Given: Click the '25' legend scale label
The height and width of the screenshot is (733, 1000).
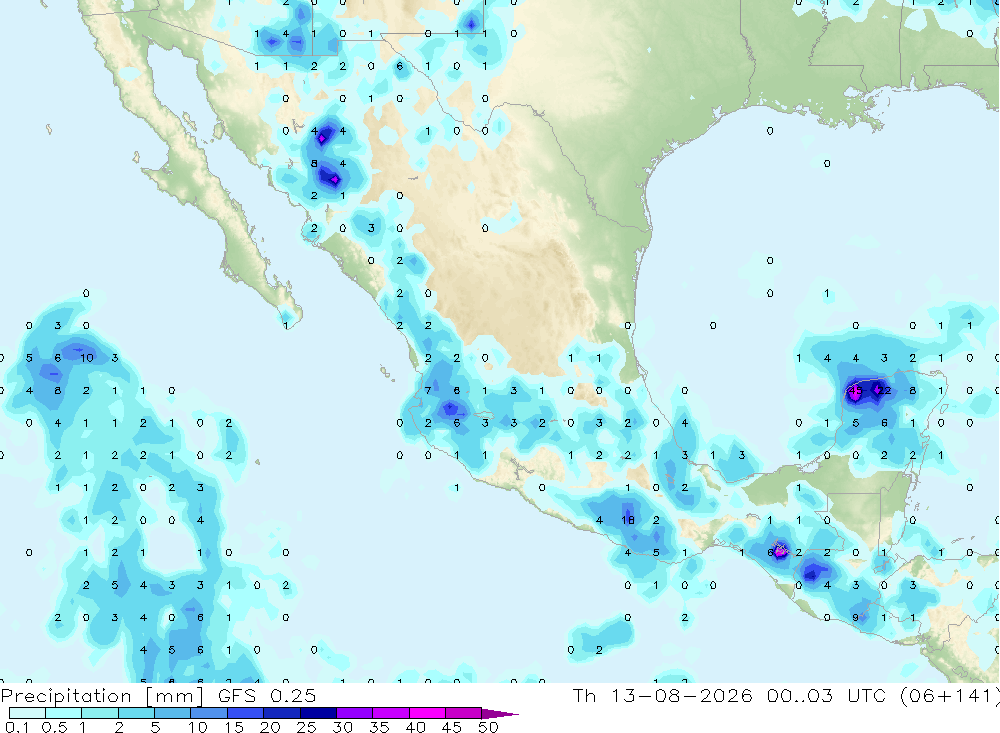Looking at the screenshot, I should pos(306,727).
